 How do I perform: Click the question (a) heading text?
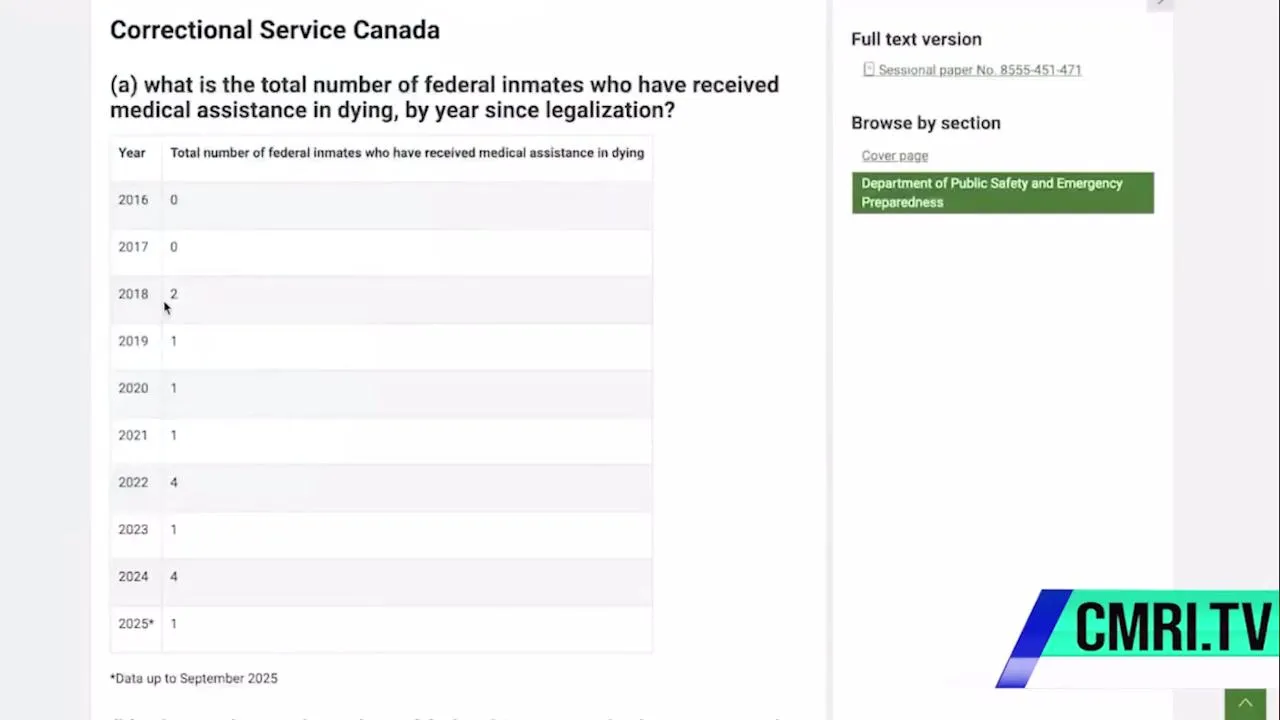point(444,97)
